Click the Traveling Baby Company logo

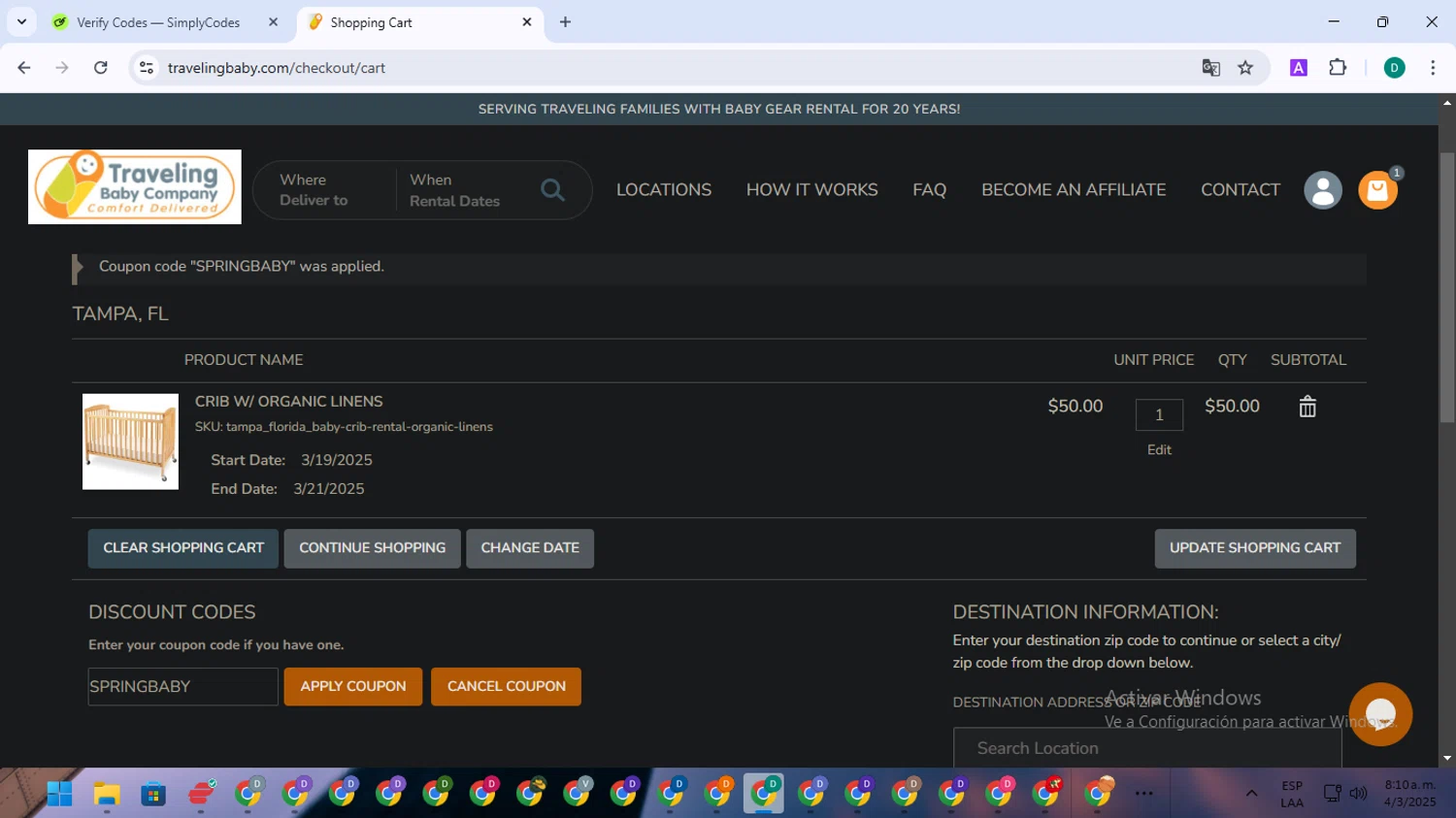click(135, 186)
